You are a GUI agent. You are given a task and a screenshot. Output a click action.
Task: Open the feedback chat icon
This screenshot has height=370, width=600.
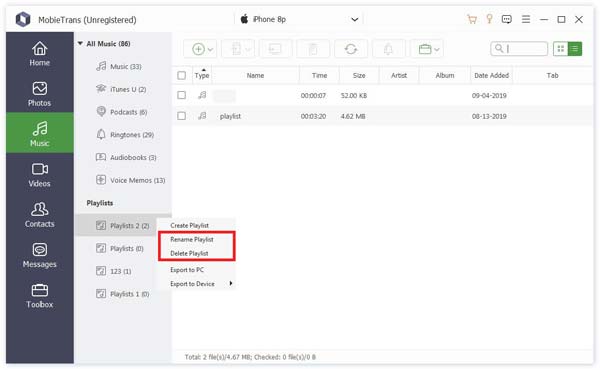coord(507,19)
